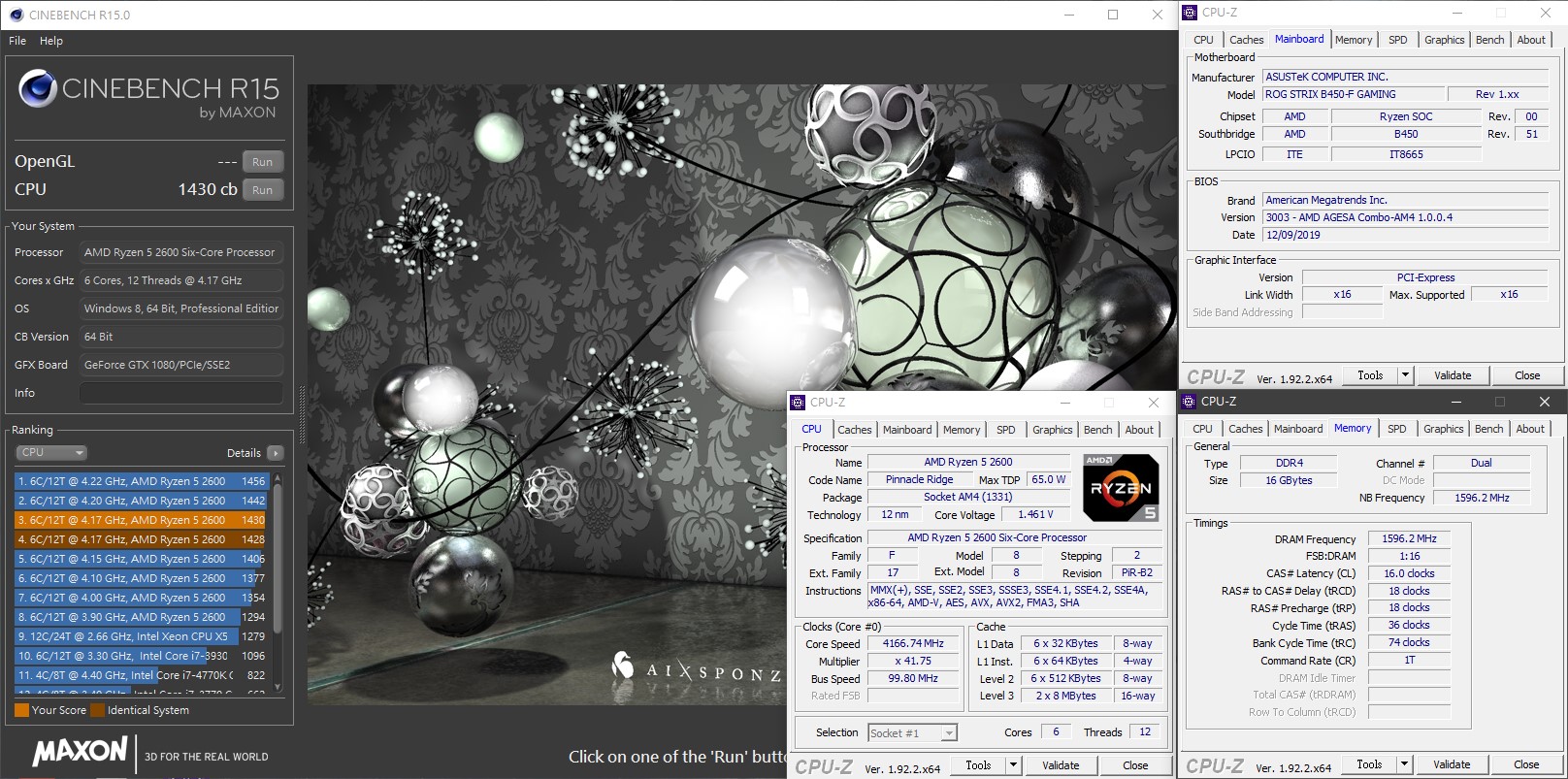Click the Cinebench R15 logo sphere

click(38, 88)
